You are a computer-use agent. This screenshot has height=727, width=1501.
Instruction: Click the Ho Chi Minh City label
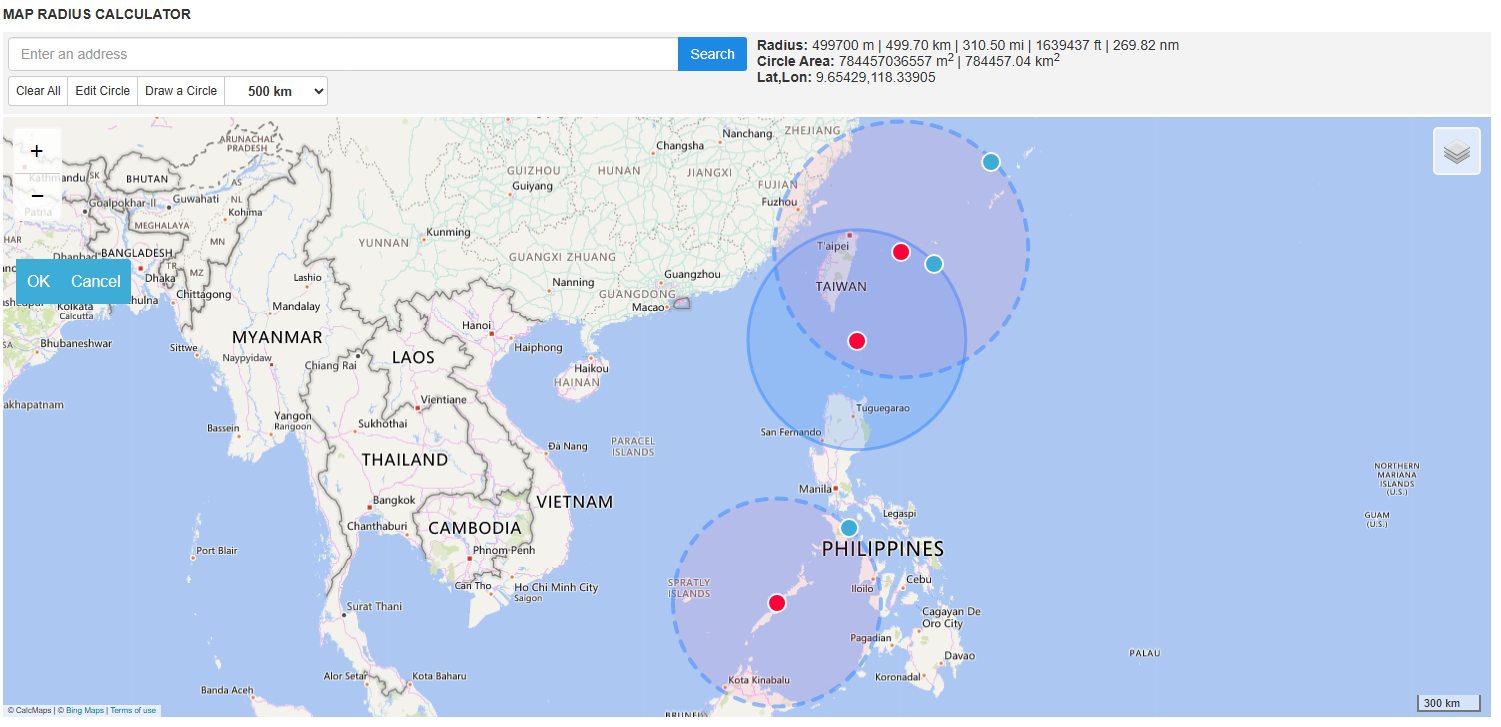tap(556, 587)
